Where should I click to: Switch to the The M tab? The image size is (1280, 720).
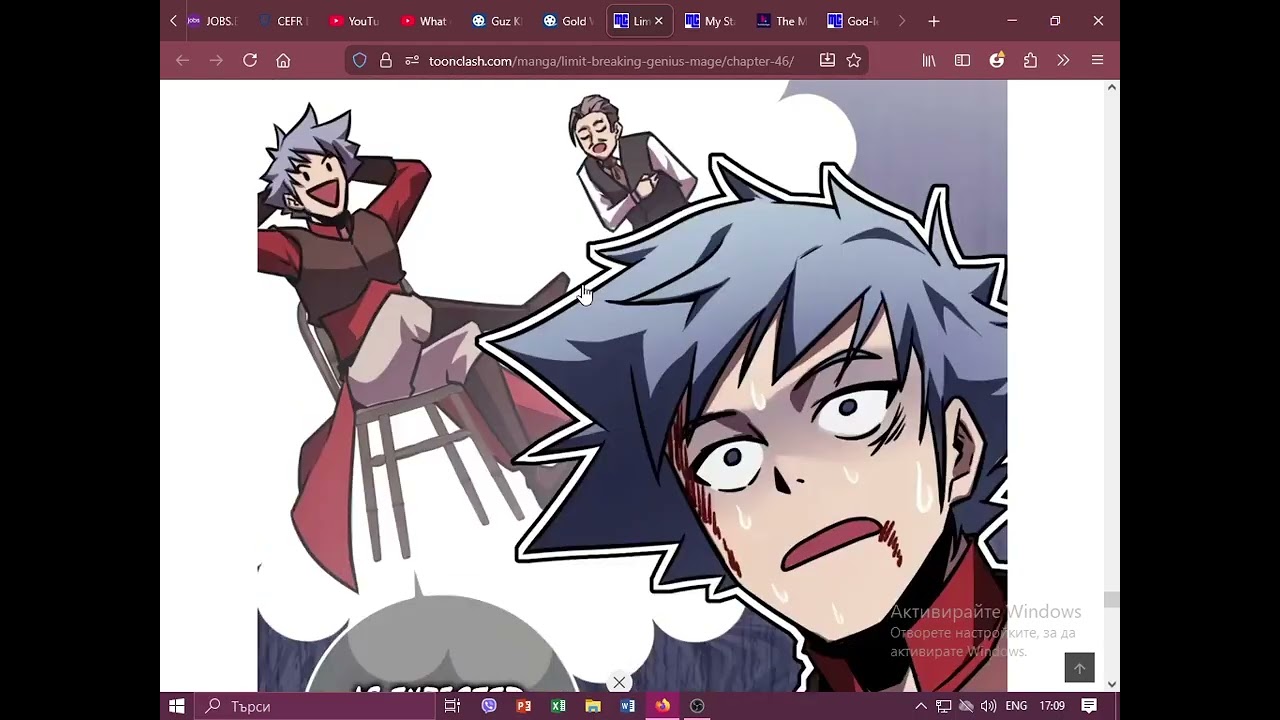783,21
